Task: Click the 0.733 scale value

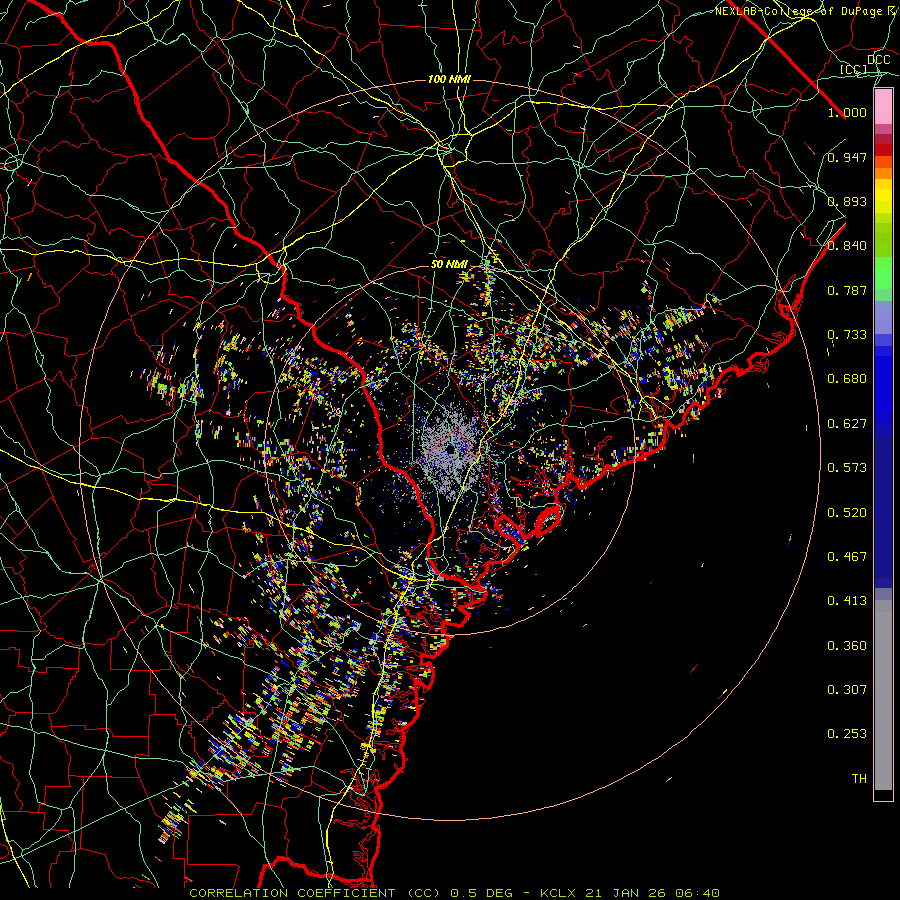Action: point(847,335)
